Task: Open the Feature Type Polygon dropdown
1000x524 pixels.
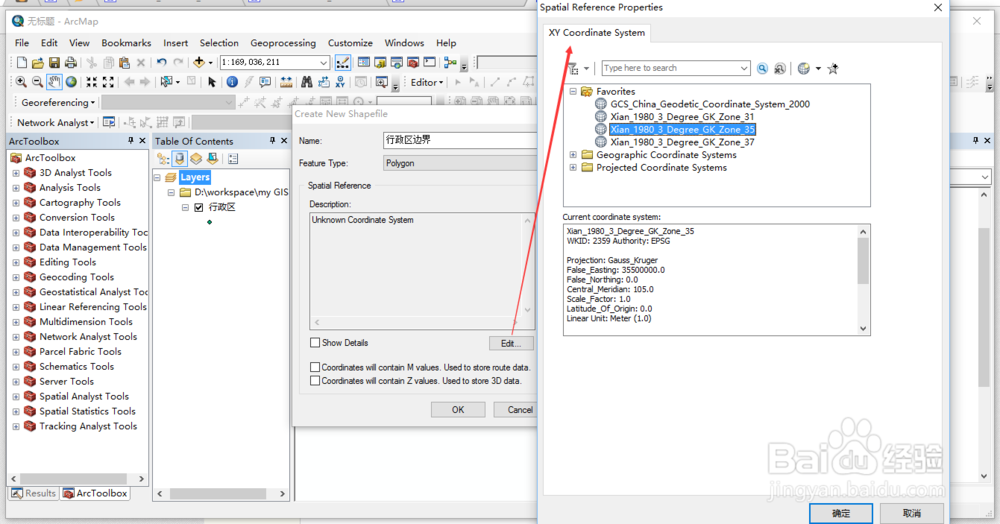Action: (x=460, y=163)
